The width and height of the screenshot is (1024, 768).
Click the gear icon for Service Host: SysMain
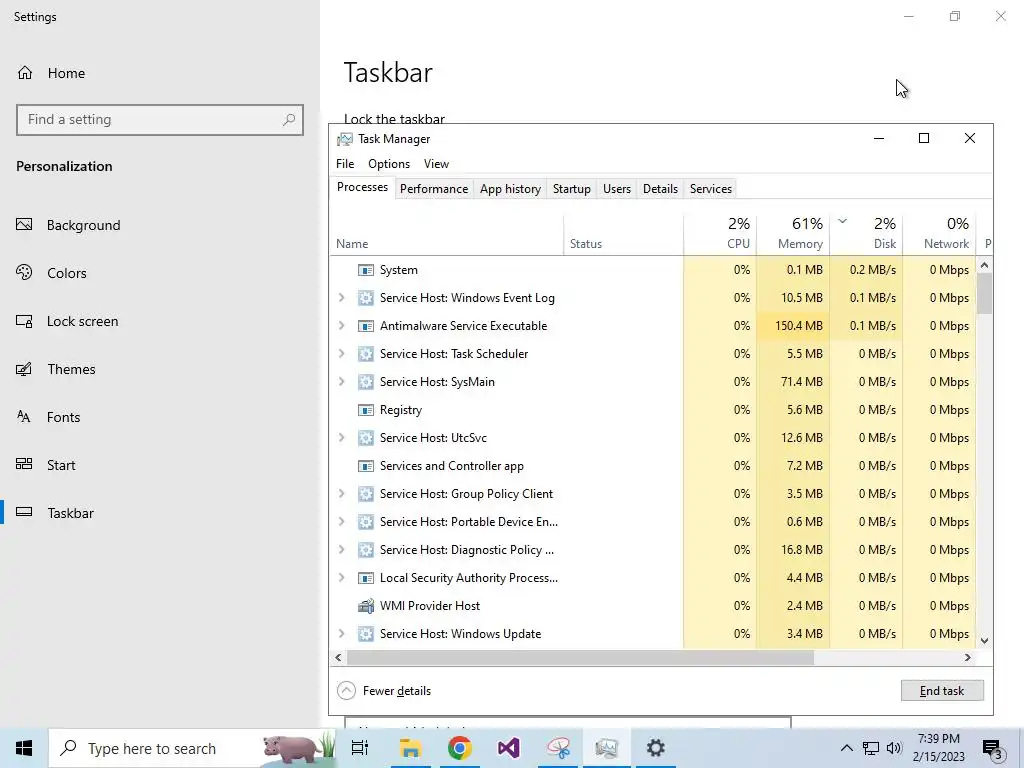pos(366,382)
